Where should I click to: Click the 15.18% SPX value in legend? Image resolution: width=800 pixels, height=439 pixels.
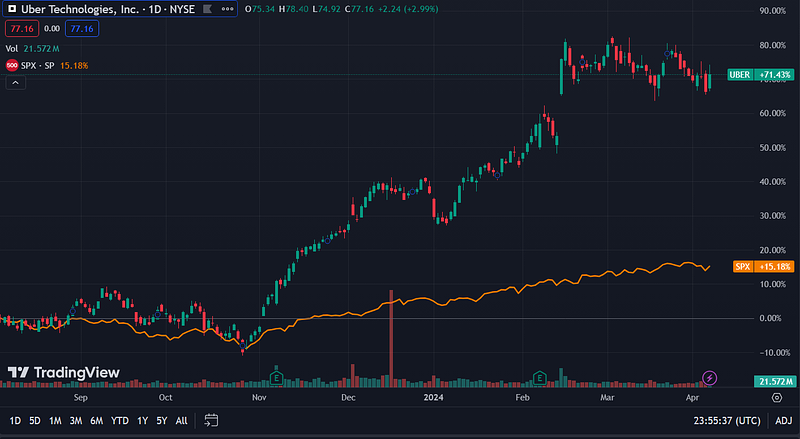(74, 65)
